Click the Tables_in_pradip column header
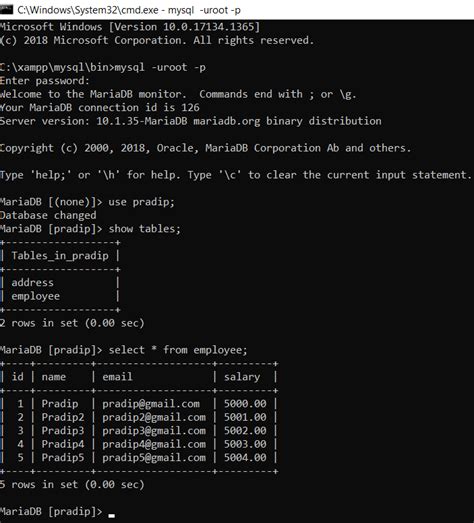This screenshot has height=523, width=474. point(60,256)
